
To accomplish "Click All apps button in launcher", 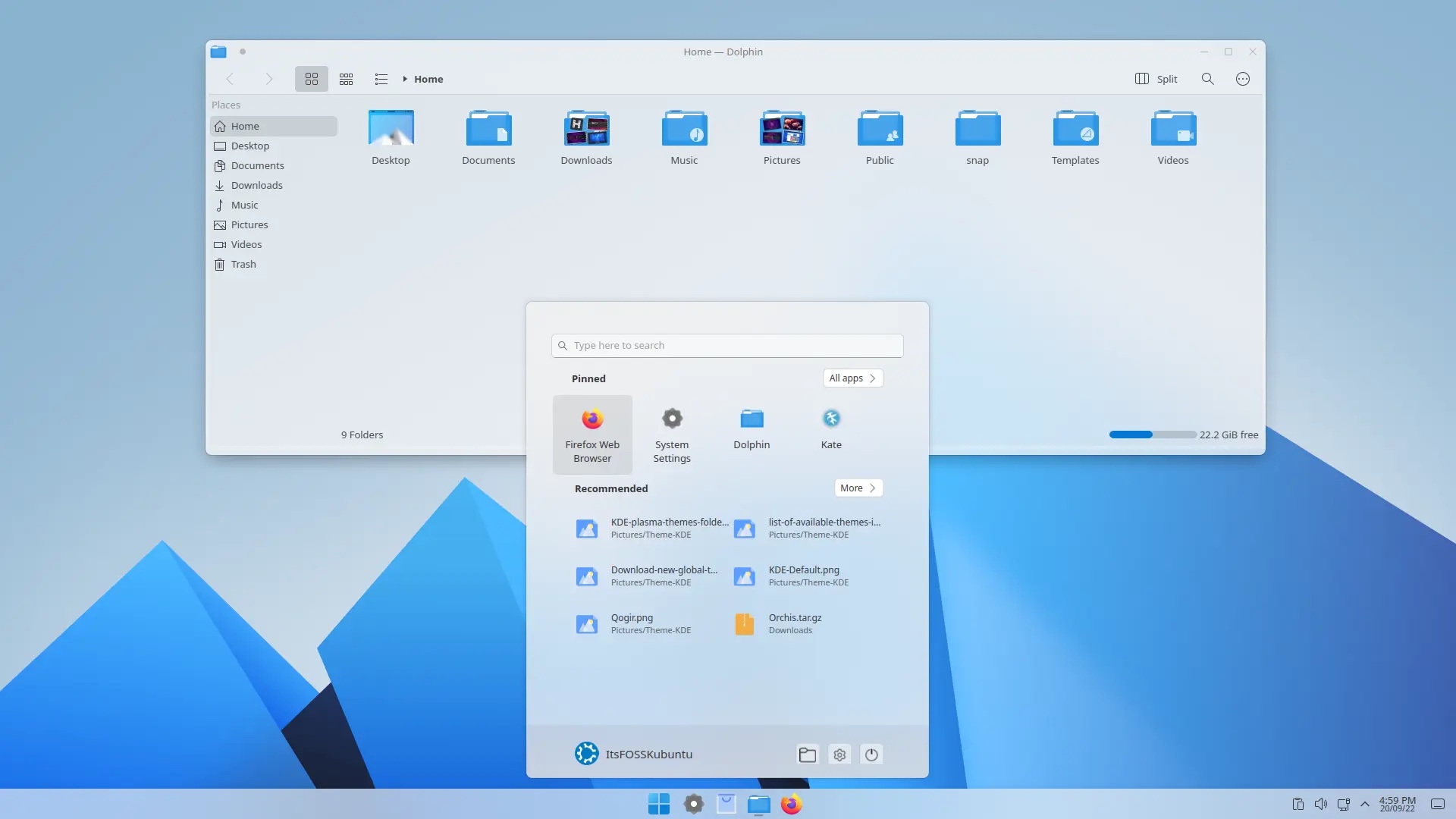I will [852, 378].
